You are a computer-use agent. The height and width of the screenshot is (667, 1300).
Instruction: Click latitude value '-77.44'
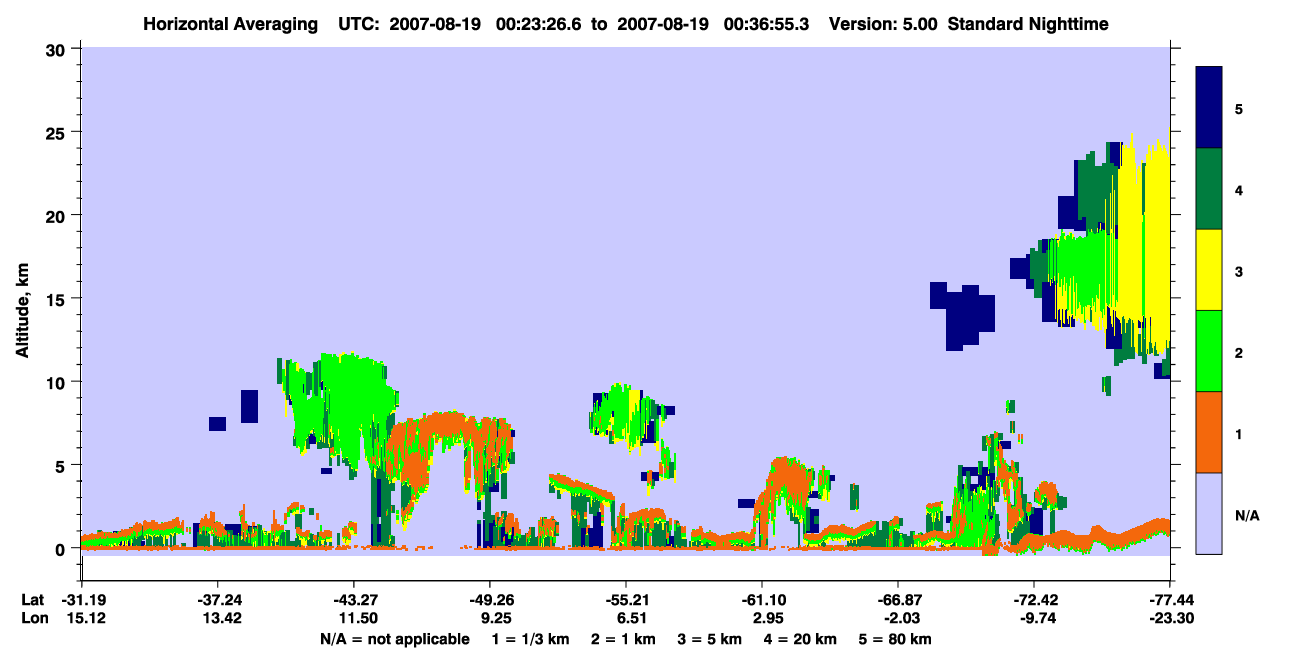tap(1170, 600)
